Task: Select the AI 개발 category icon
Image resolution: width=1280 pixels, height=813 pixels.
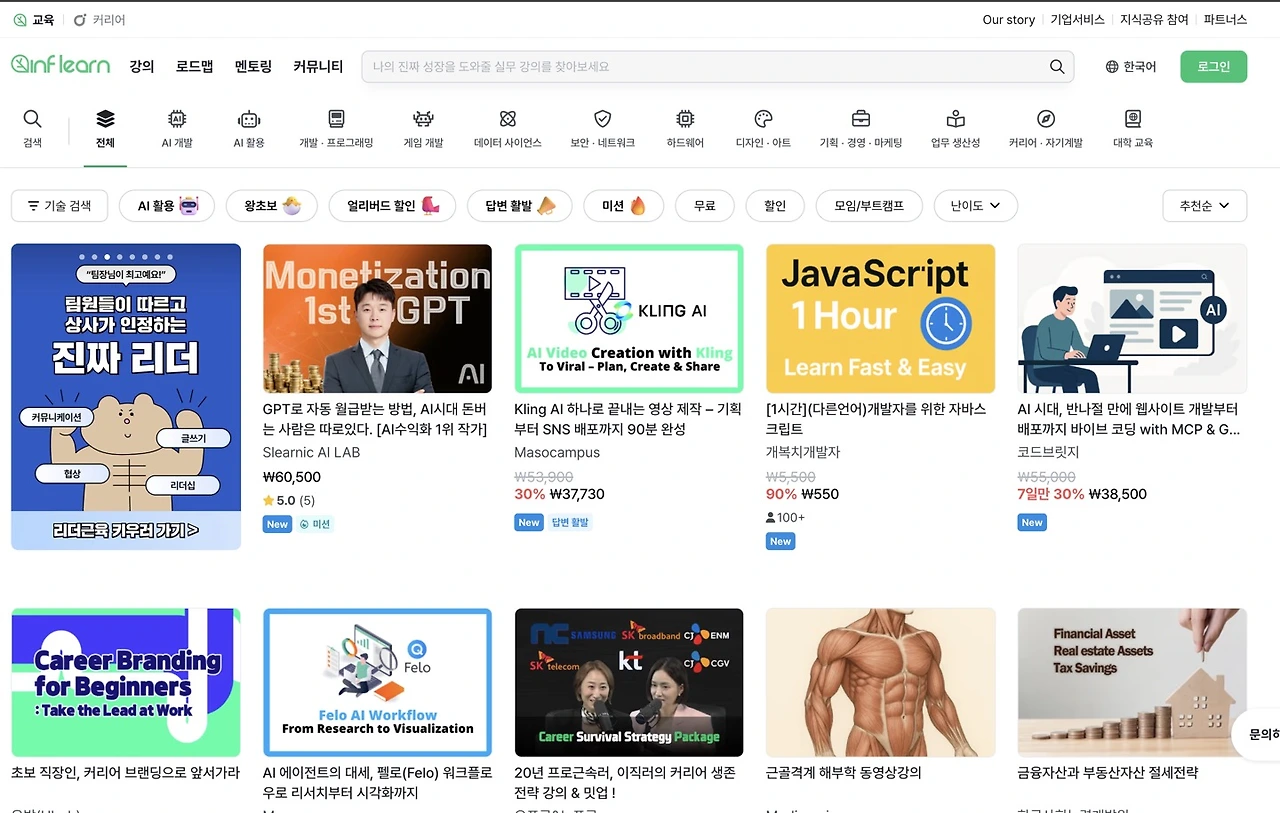Action: tap(177, 119)
